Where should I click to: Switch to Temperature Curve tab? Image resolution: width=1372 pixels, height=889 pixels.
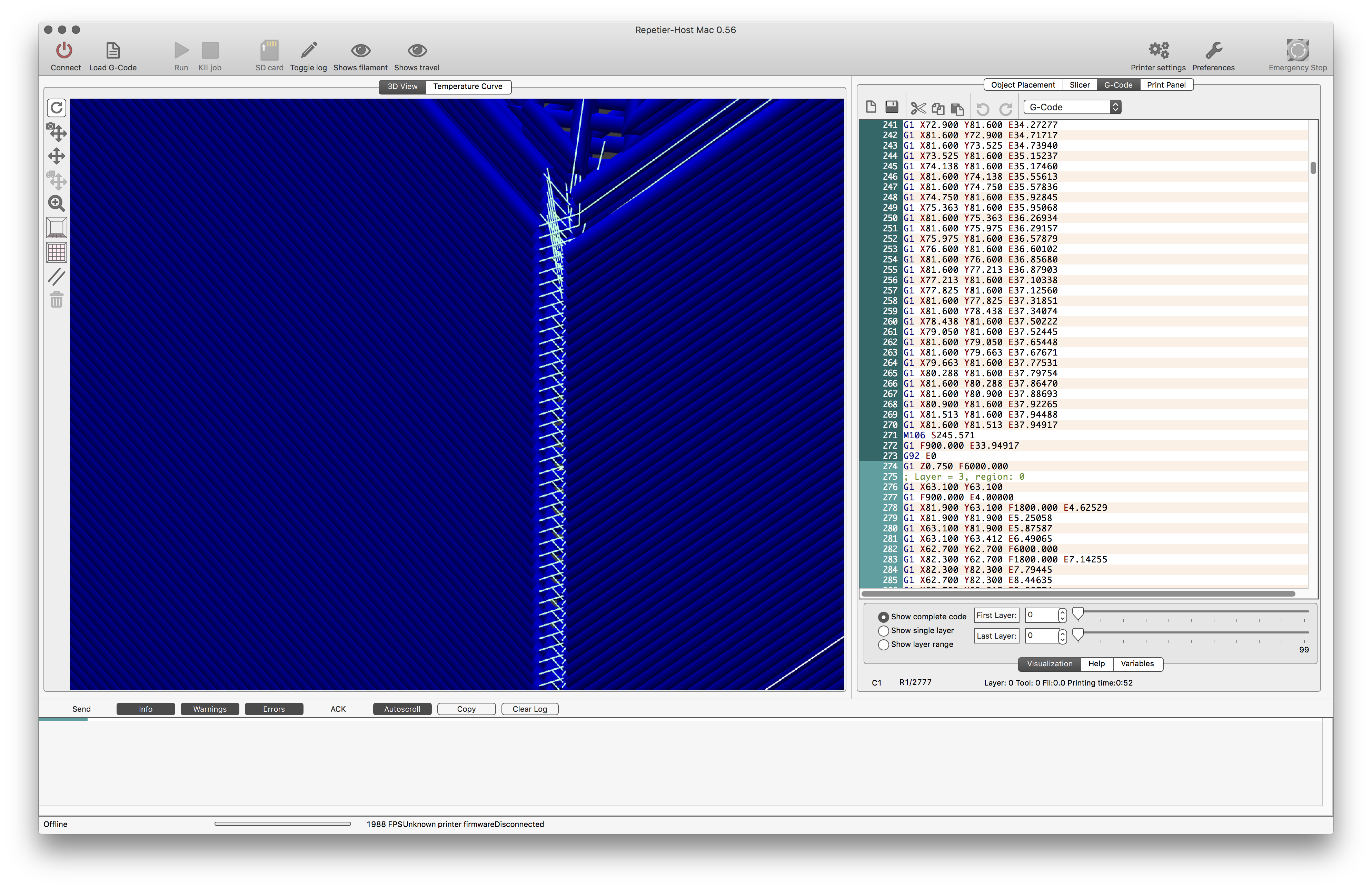468,87
